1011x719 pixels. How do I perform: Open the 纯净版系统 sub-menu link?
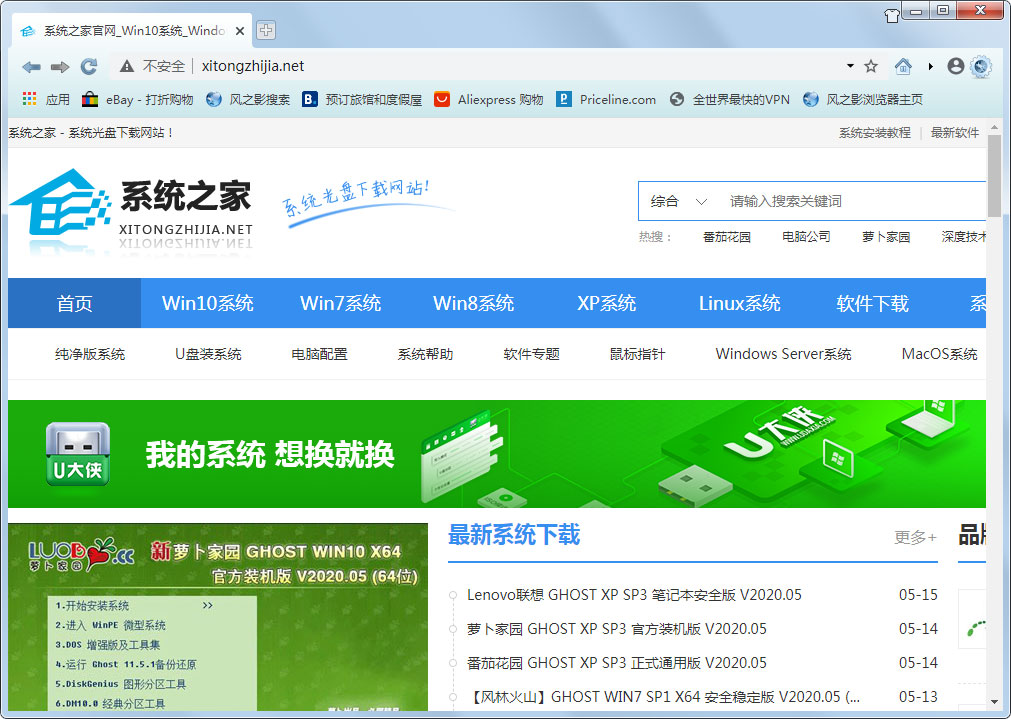click(x=90, y=354)
